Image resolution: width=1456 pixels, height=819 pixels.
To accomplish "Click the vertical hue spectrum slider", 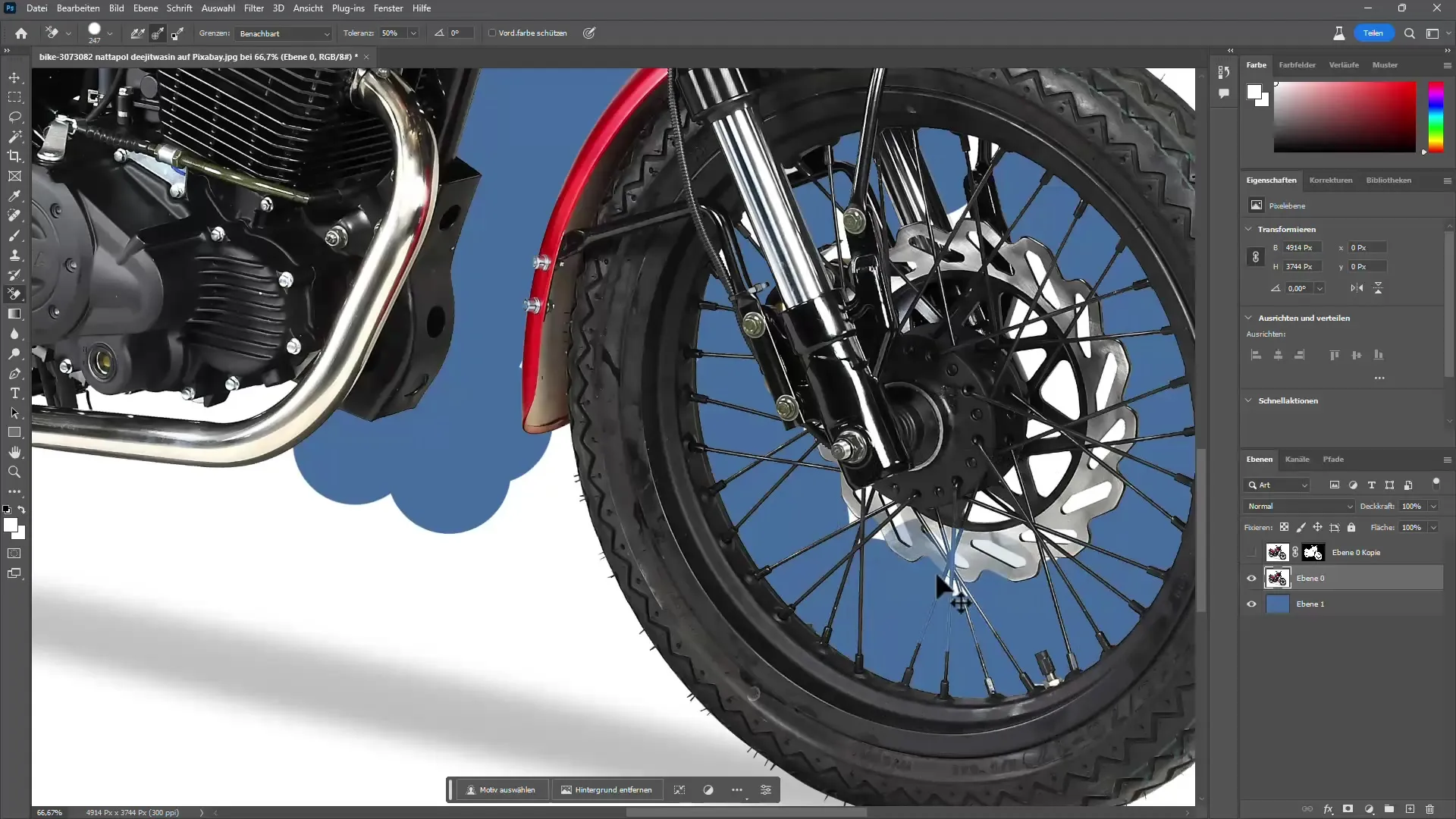I will [x=1436, y=117].
